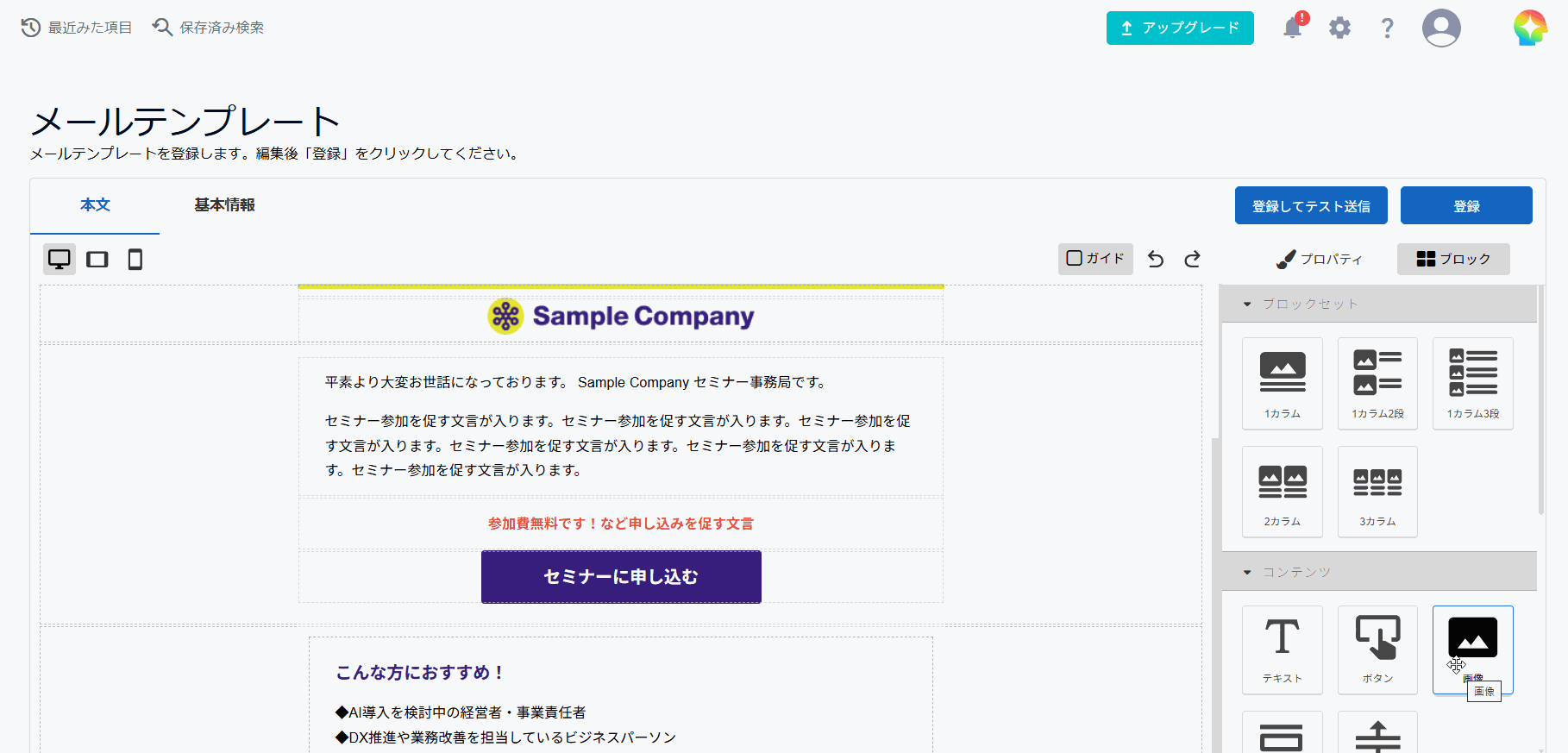Select the desktop preview icon
1568x753 pixels.
click(x=60, y=259)
